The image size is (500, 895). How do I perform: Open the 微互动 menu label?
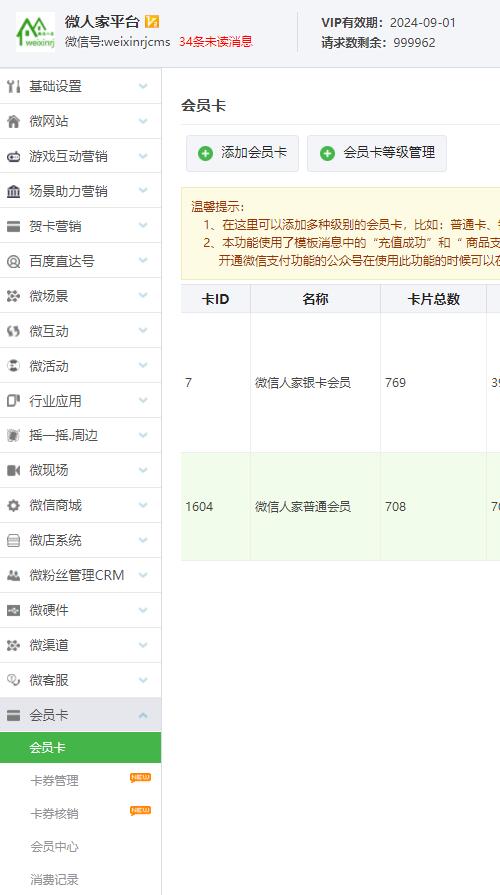[49, 331]
